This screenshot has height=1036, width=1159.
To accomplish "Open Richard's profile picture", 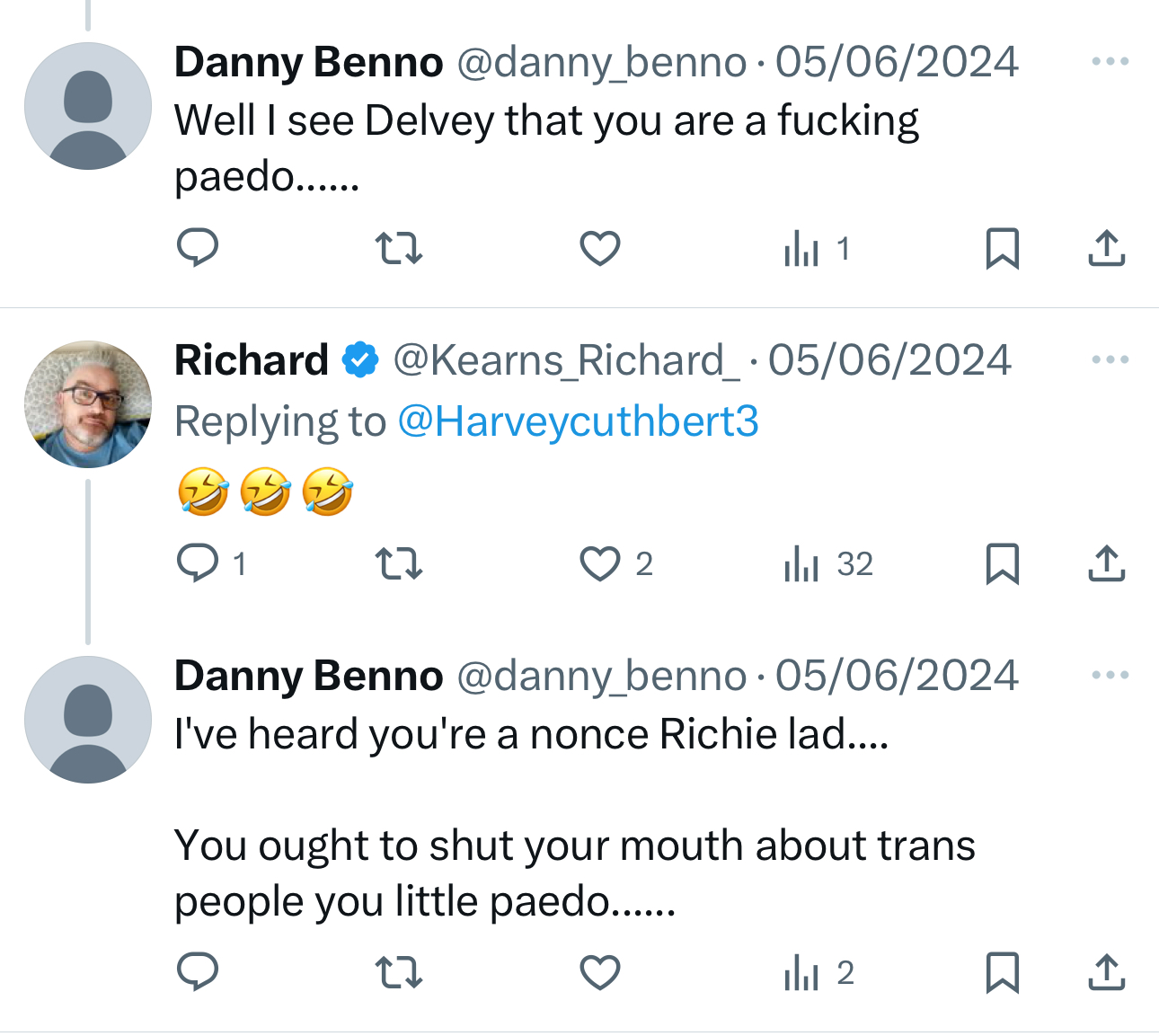I will (88, 404).
